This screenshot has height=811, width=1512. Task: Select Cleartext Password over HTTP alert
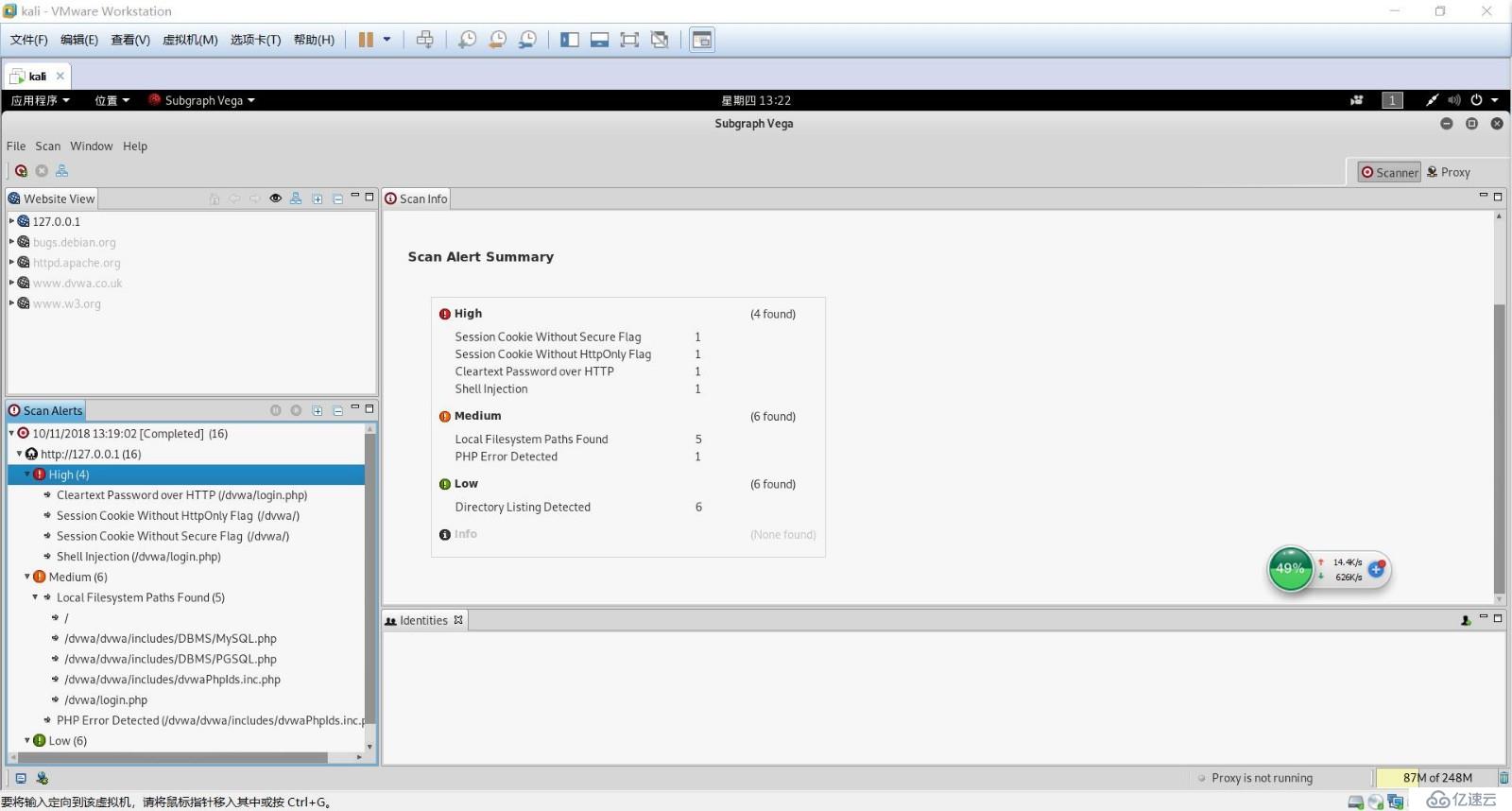tap(181, 495)
